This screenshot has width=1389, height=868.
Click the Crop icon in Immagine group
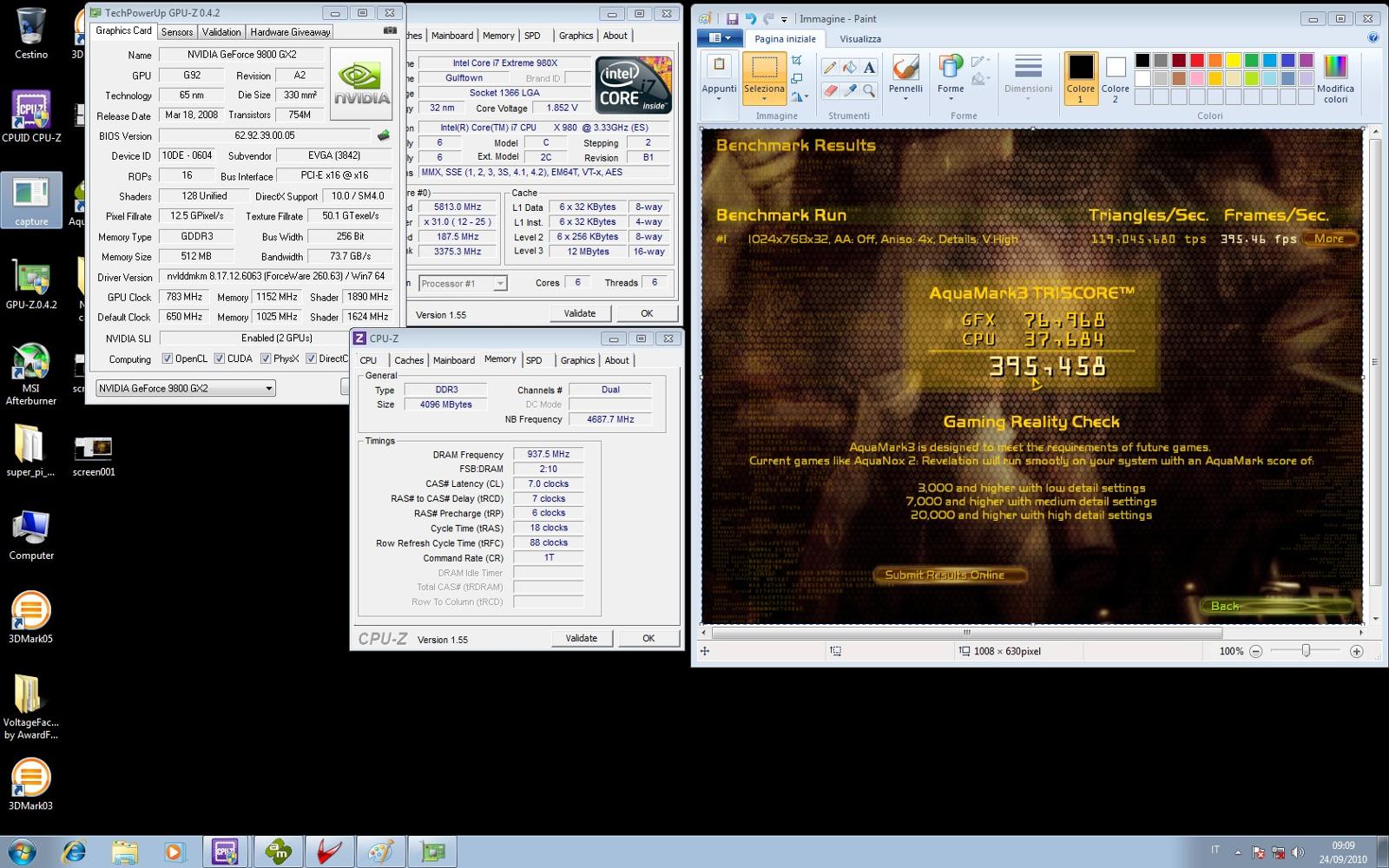coord(797,61)
